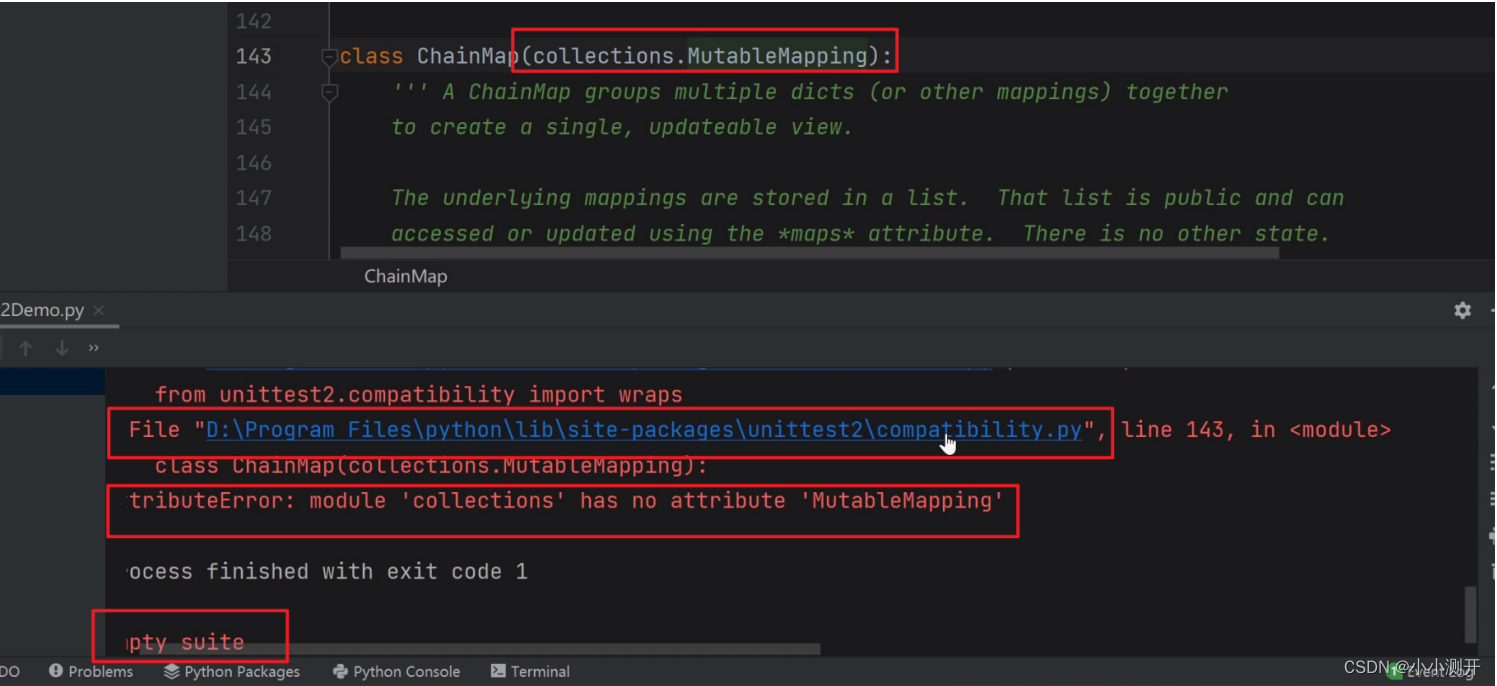Open the compatibility.py file link in traceback
Image resolution: width=1497 pixels, height=686 pixels.
click(644, 430)
